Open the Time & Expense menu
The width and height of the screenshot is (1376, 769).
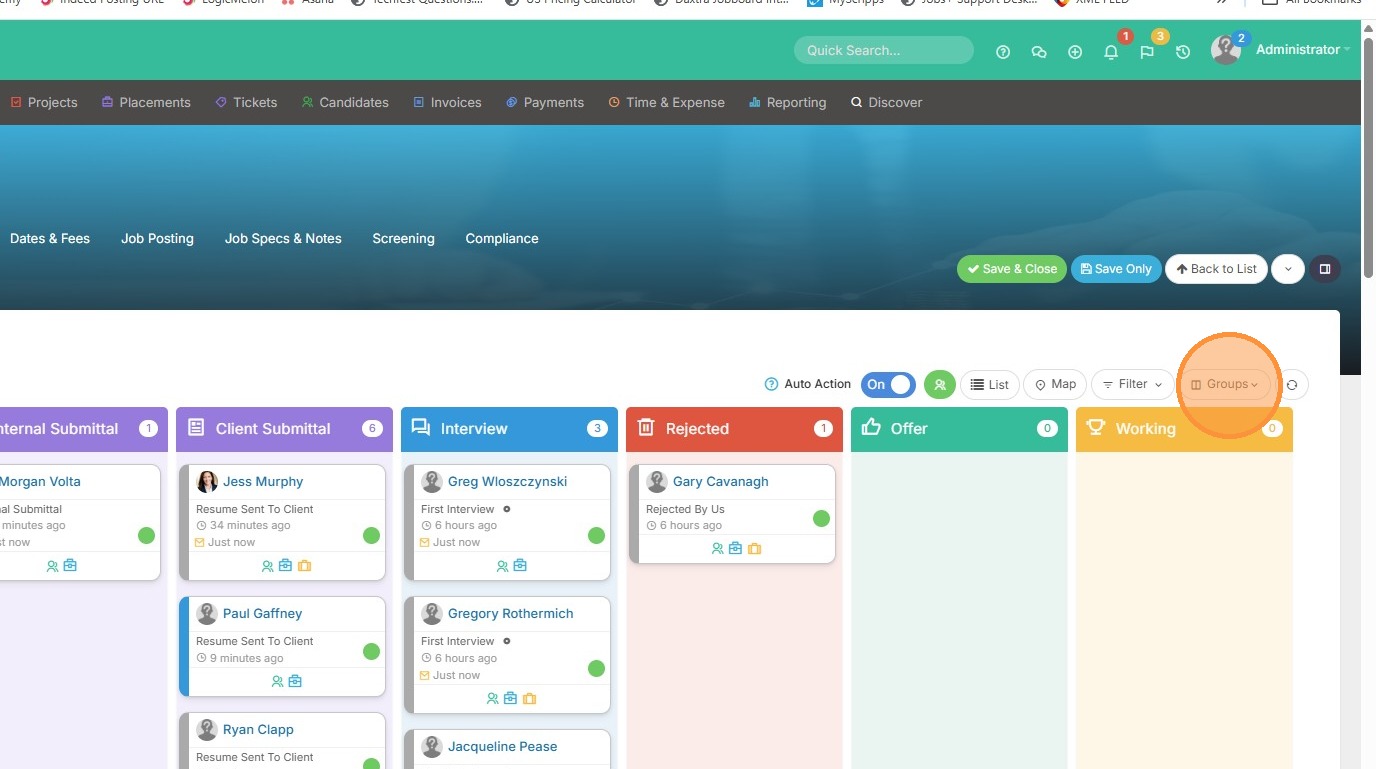[667, 102]
